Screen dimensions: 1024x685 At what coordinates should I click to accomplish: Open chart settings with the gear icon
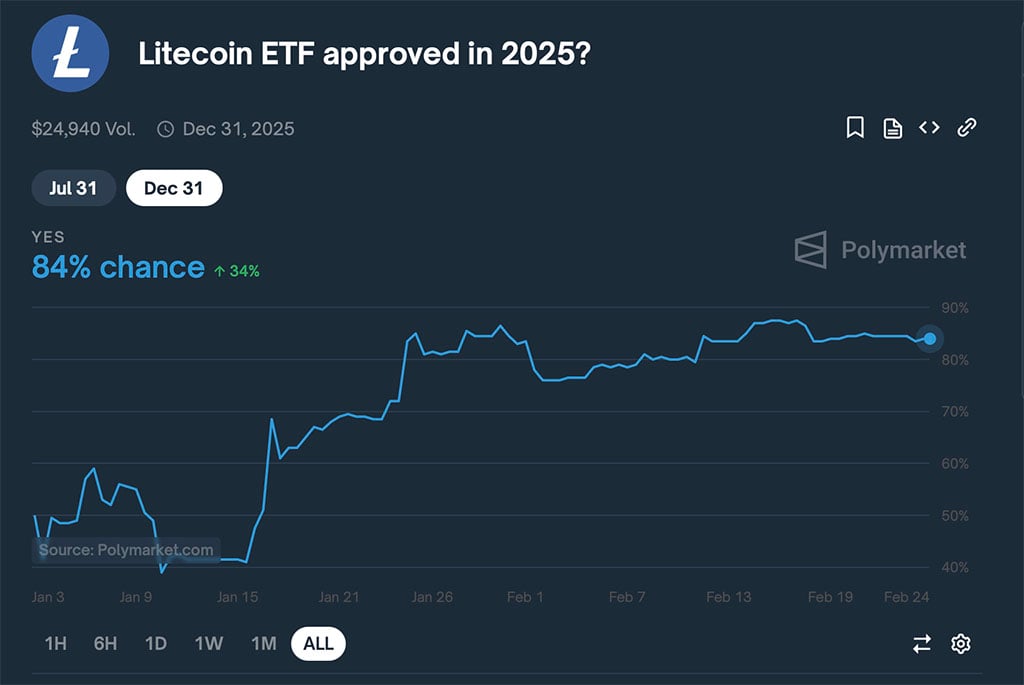pyautogui.click(x=962, y=643)
